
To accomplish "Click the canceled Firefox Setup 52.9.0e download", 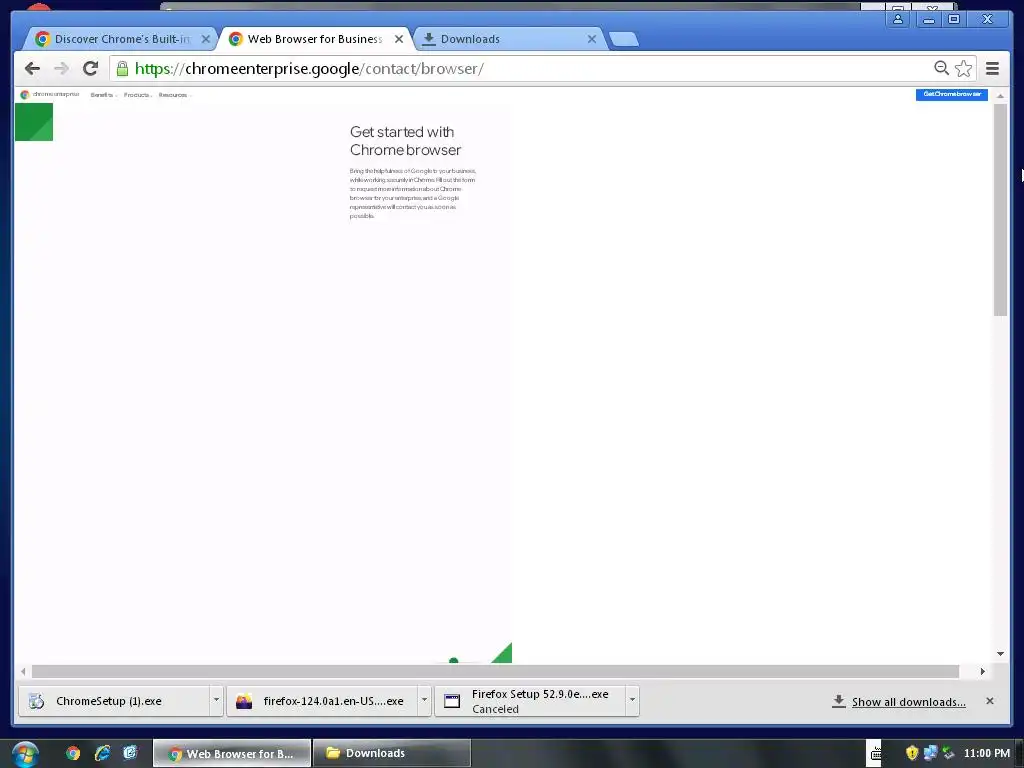I will [530, 701].
